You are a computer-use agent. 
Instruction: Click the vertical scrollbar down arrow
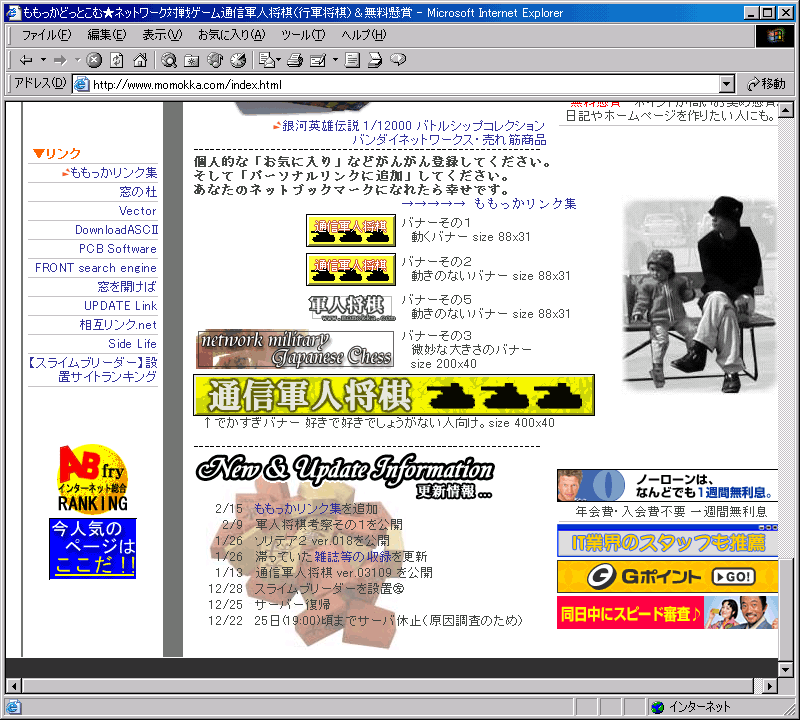786,669
